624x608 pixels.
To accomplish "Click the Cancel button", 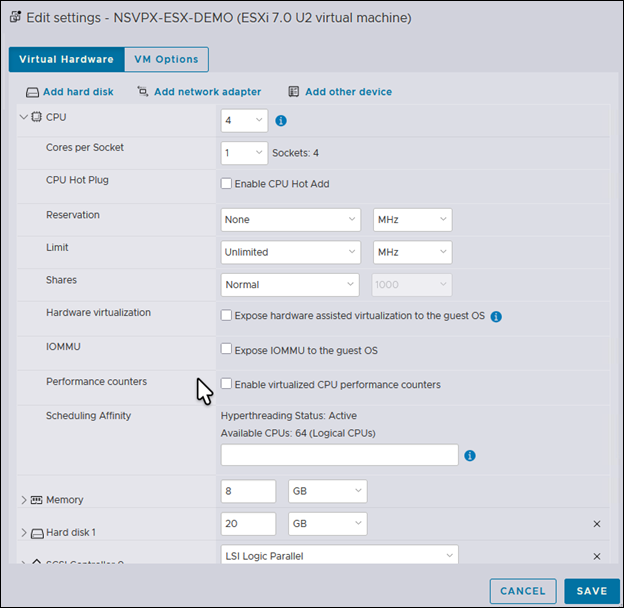I will [x=523, y=591].
